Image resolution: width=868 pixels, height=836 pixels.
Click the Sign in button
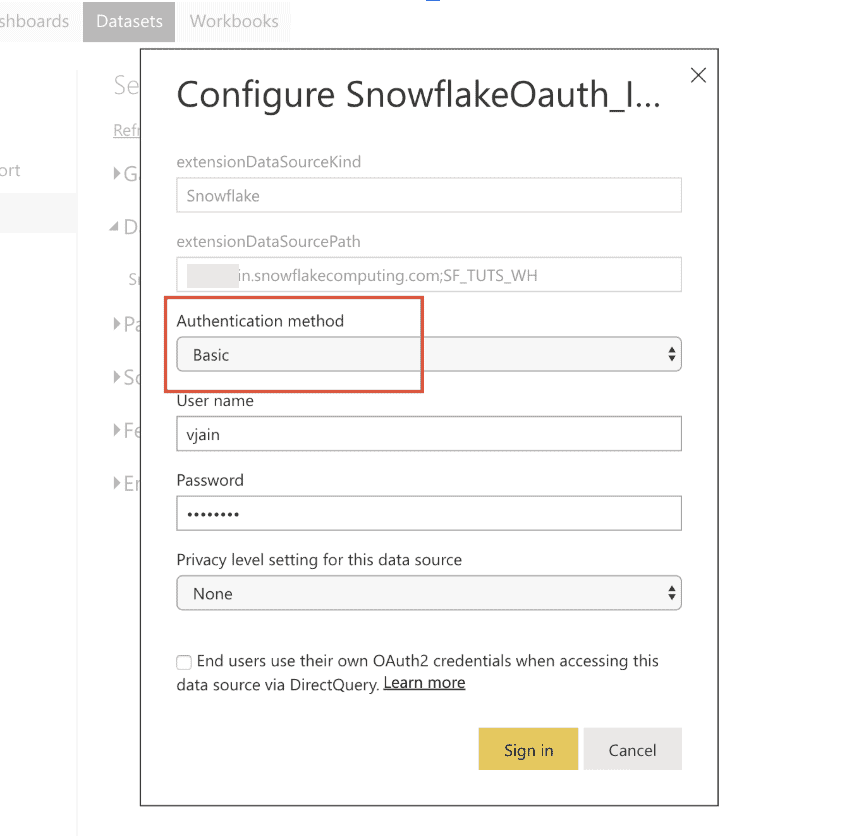click(528, 750)
